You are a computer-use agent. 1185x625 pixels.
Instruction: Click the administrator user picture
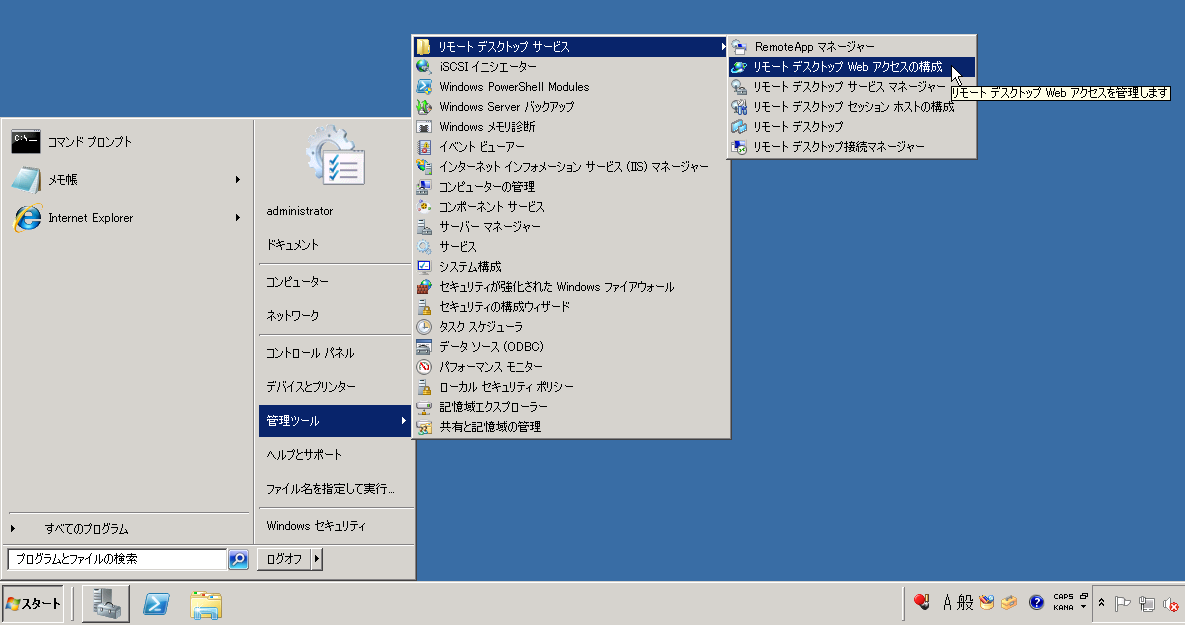point(336,156)
